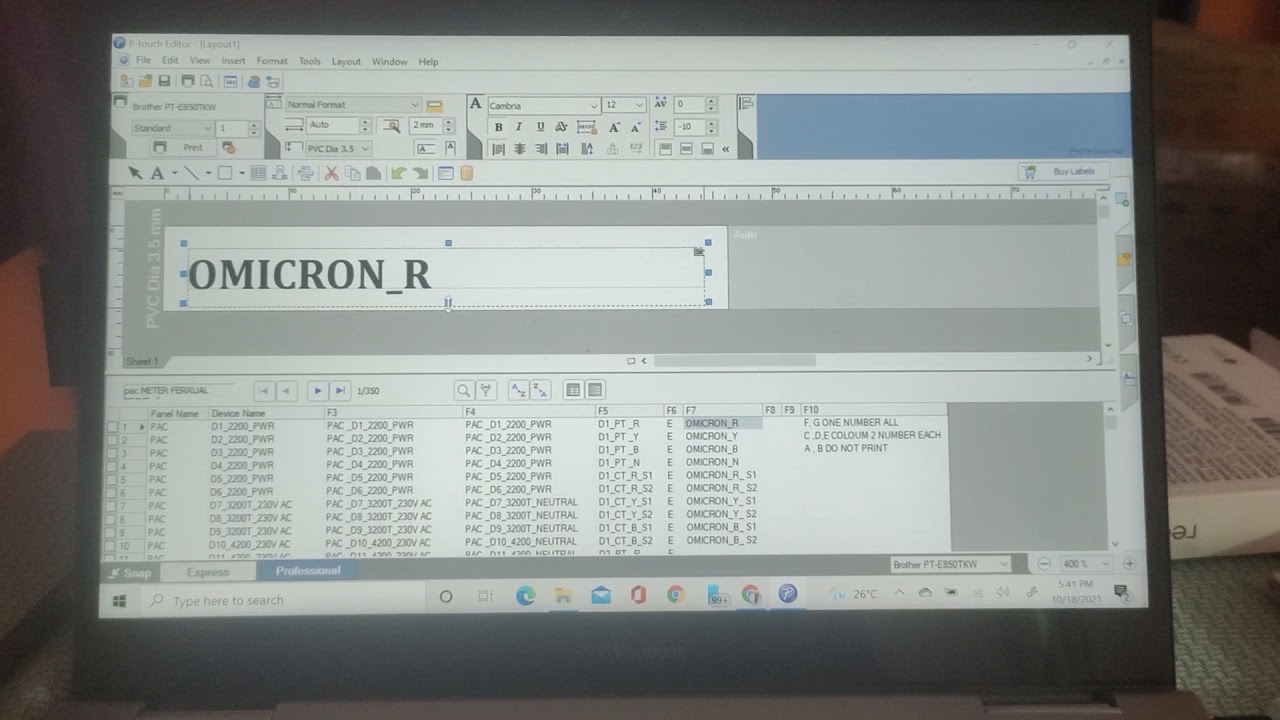Tick the checkbox for database row 6

[x=112, y=492]
